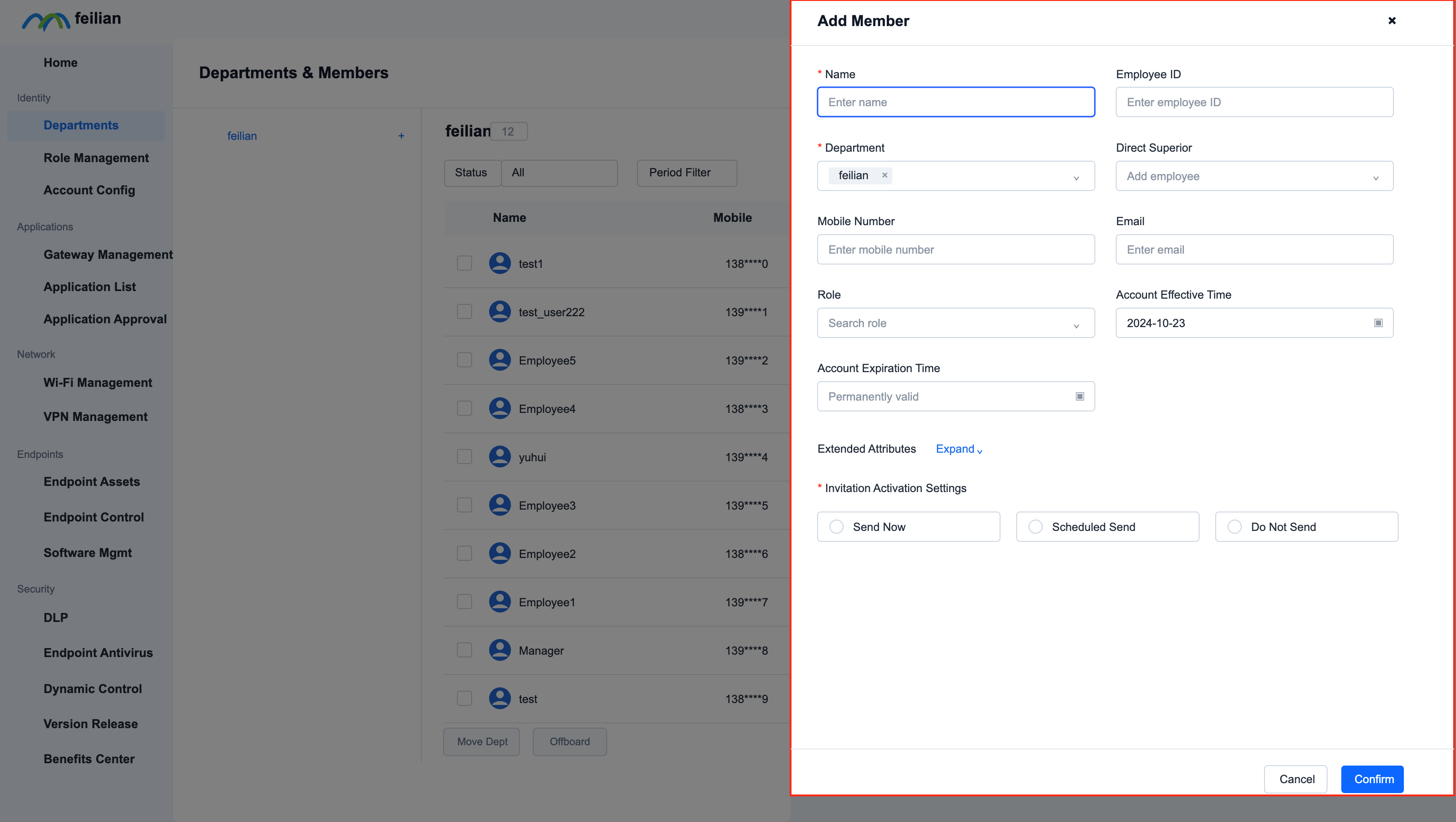Expand the Extended Attributes section

tap(959, 449)
